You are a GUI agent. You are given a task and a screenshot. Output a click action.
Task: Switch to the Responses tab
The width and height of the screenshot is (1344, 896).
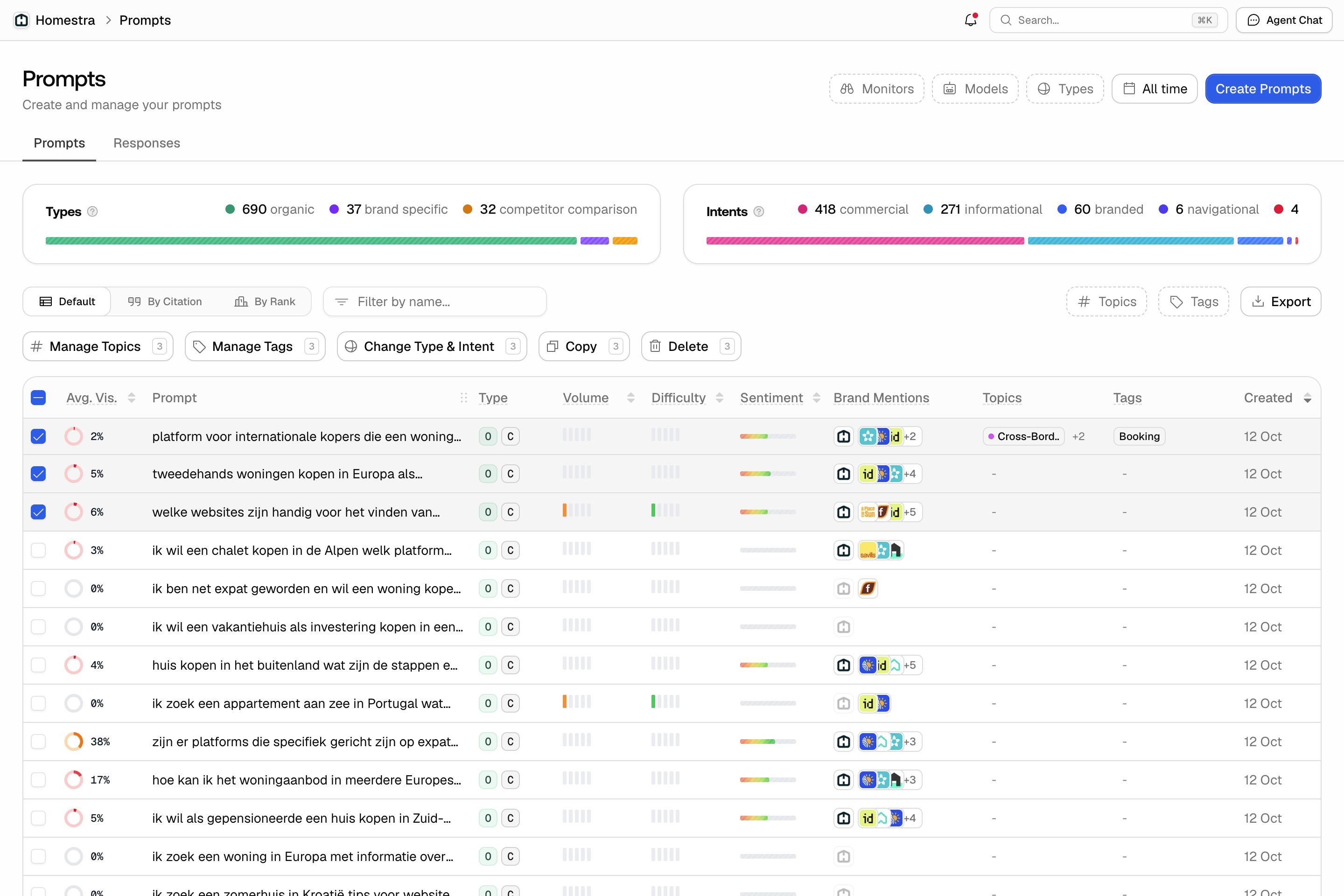tap(147, 143)
